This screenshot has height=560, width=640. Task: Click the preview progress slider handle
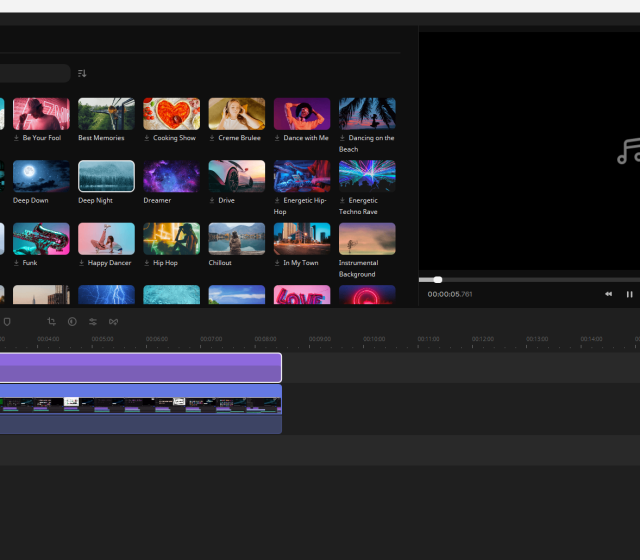(437, 279)
